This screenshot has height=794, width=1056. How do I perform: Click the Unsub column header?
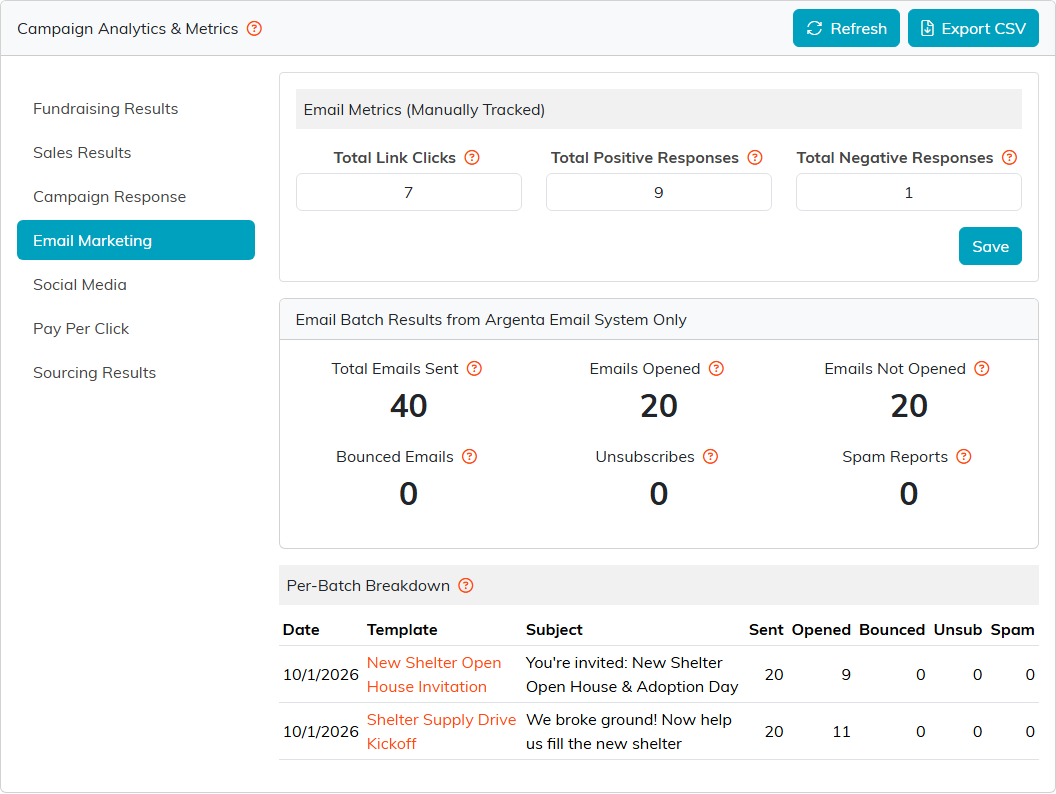click(x=958, y=630)
